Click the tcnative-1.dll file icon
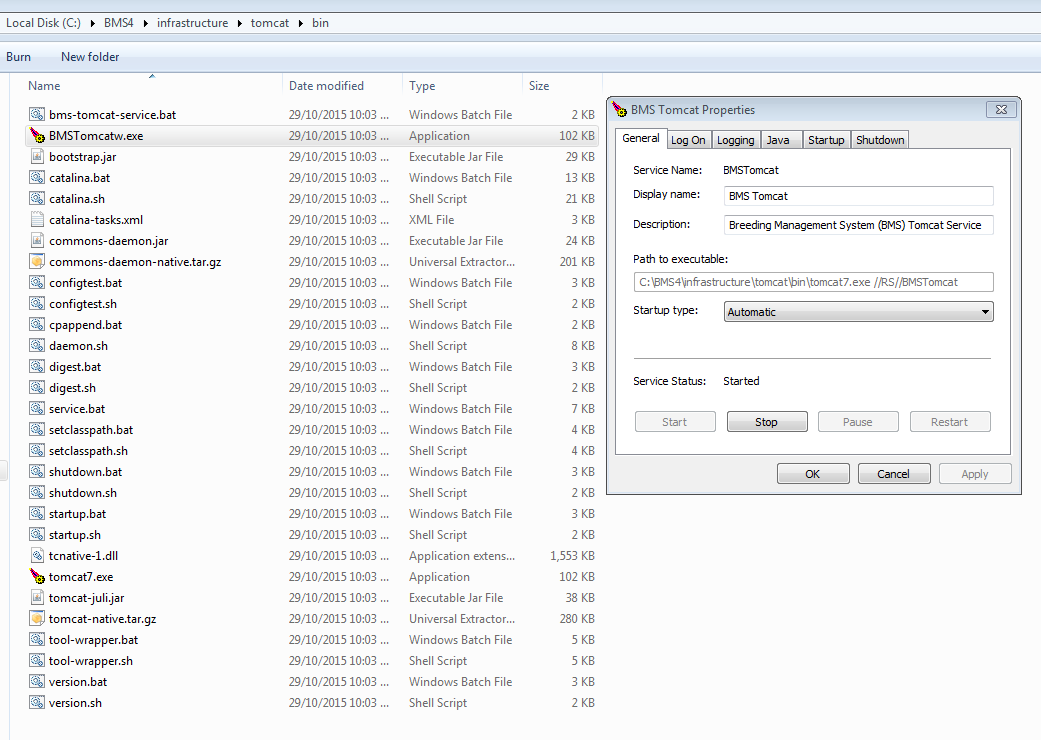 [37, 556]
